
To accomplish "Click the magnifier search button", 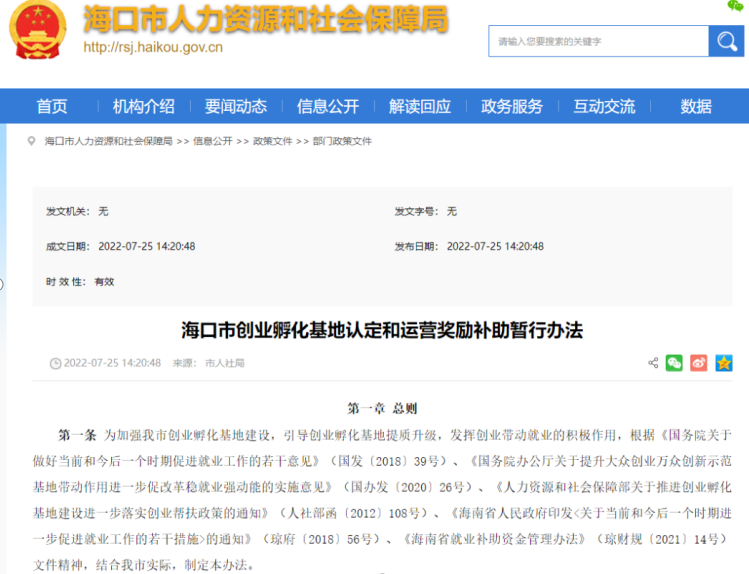I will 726,42.
